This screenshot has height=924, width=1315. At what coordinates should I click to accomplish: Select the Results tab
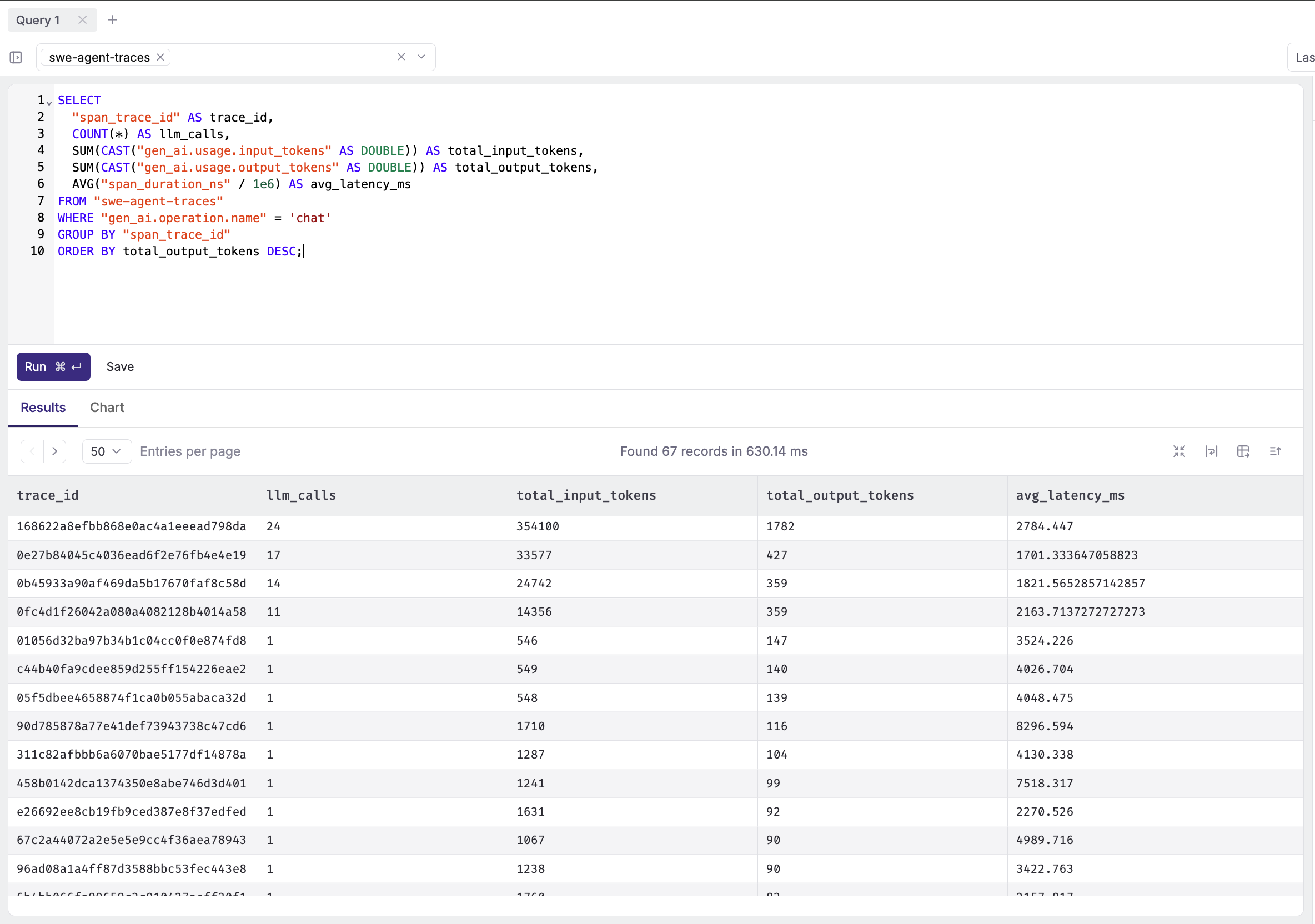tap(43, 407)
